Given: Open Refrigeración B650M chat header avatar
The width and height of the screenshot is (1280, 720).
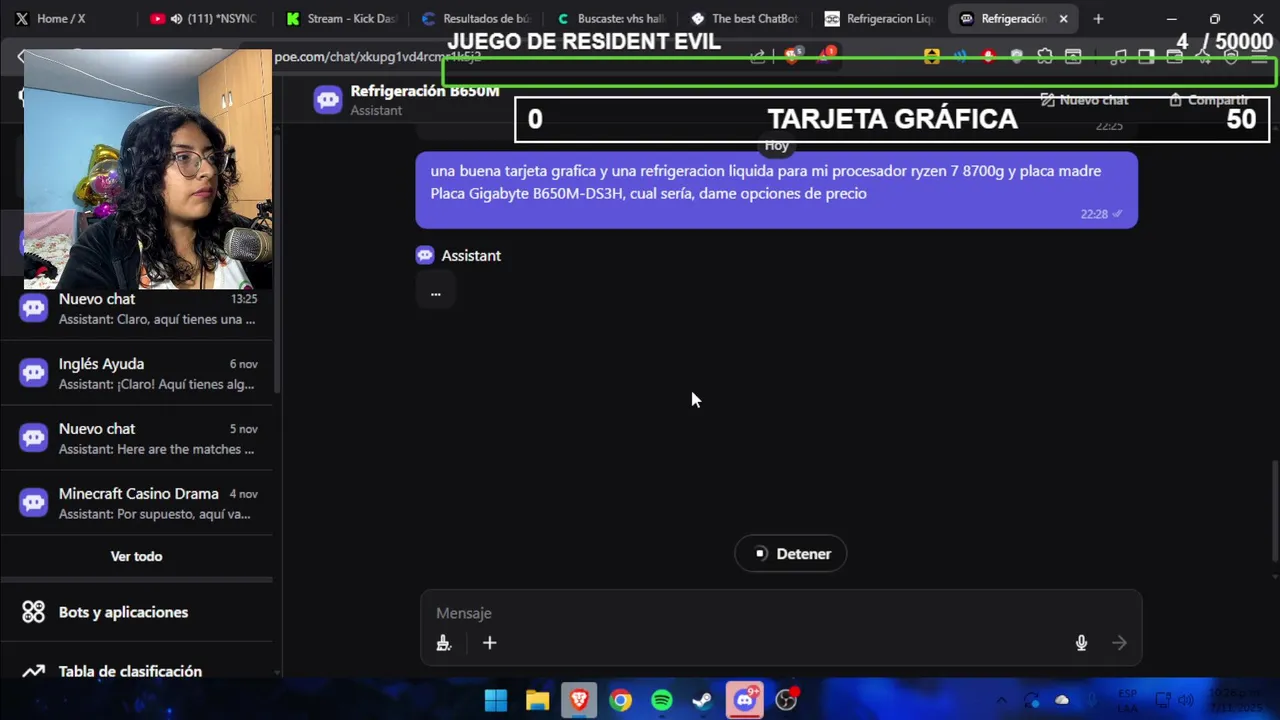Looking at the screenshot, I should [328, 100].
